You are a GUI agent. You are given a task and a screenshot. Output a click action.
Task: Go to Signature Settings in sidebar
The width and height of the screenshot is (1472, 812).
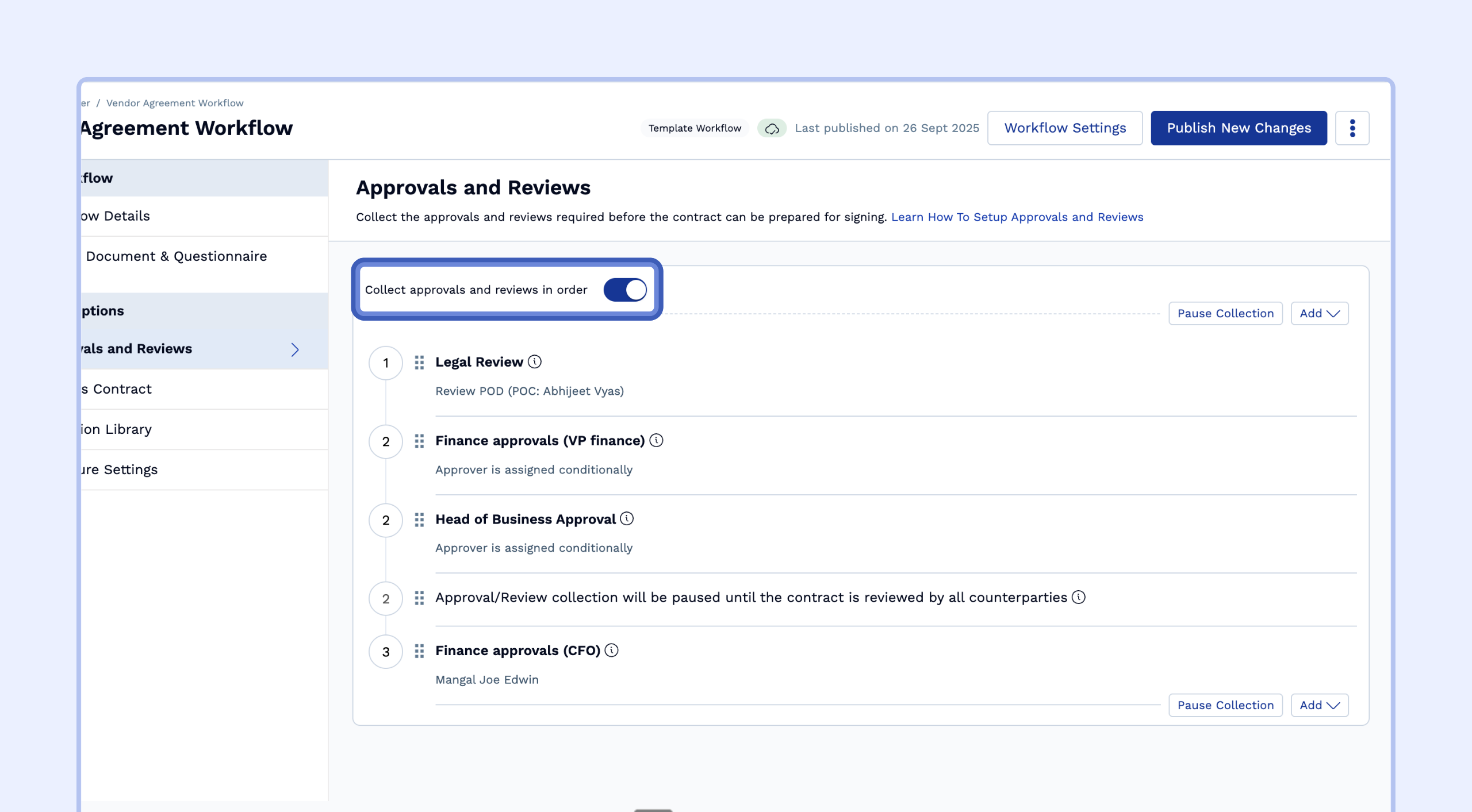pos(120,470)
